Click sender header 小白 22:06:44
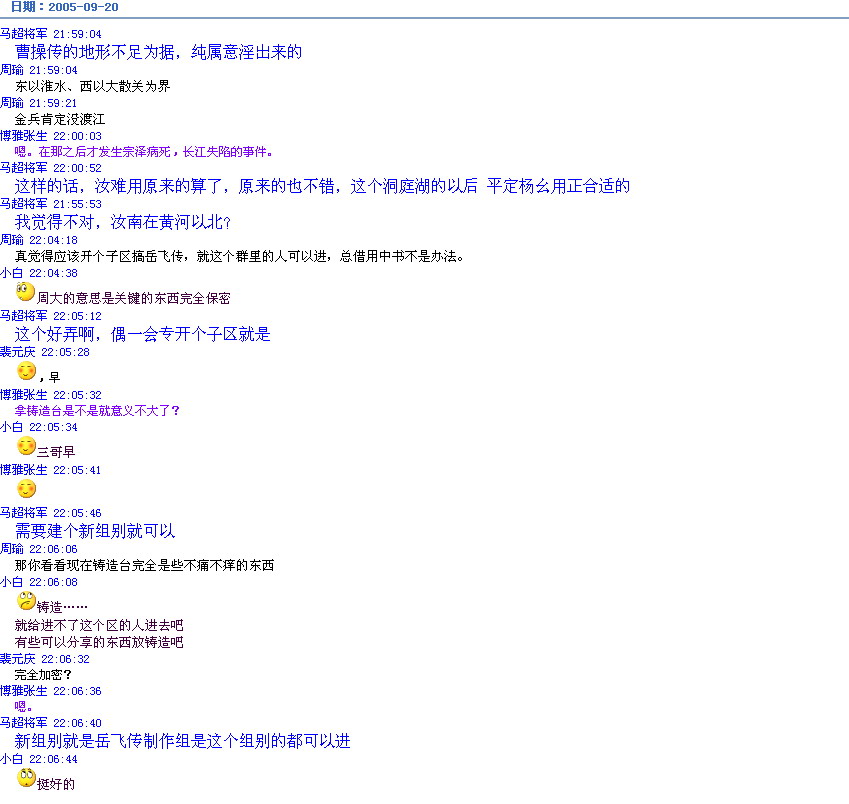This screenshot has width=849, height=804. (x=39, y=760)
